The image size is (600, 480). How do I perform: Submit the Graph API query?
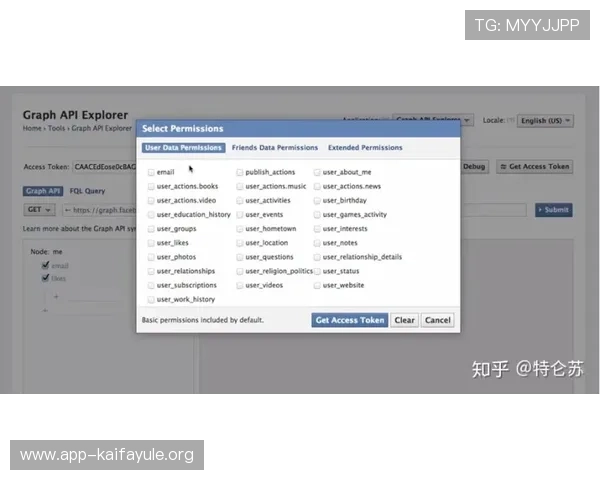click(x=554, y=210)
